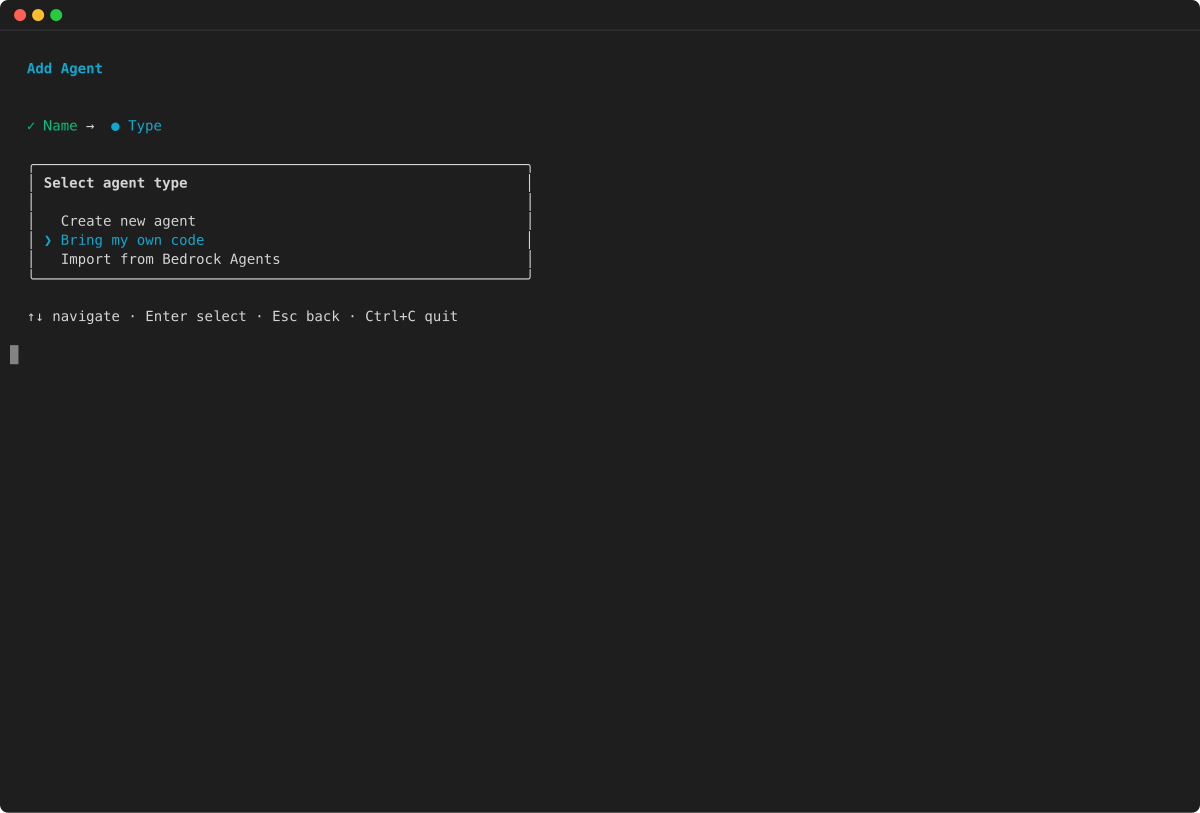Screen dimensions: 1200x813
Task: Click the up-down arrows in the navigate hint
Action: coord(34,316)
